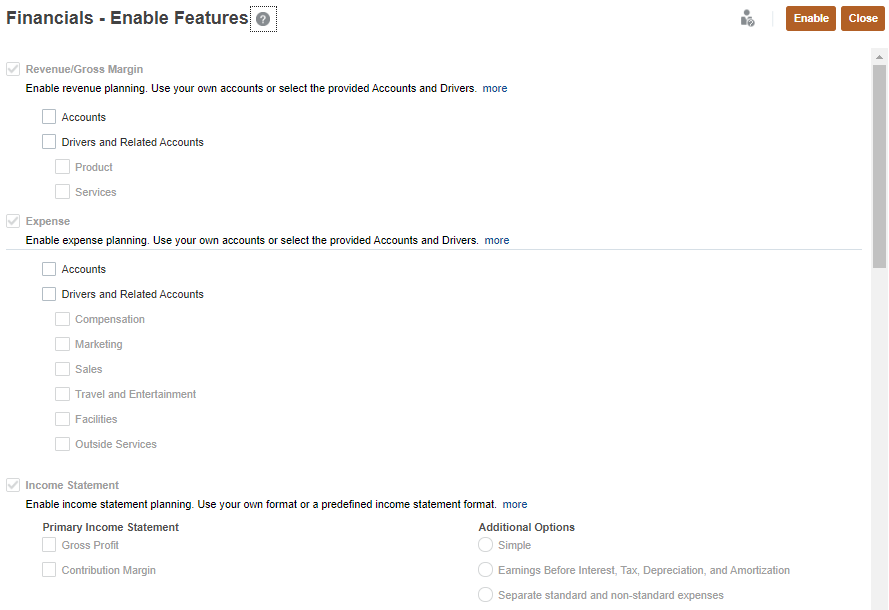This screenshot has height=610, width=889.
Task: Enable the Sales expense driver
Action: pos(61,368)
